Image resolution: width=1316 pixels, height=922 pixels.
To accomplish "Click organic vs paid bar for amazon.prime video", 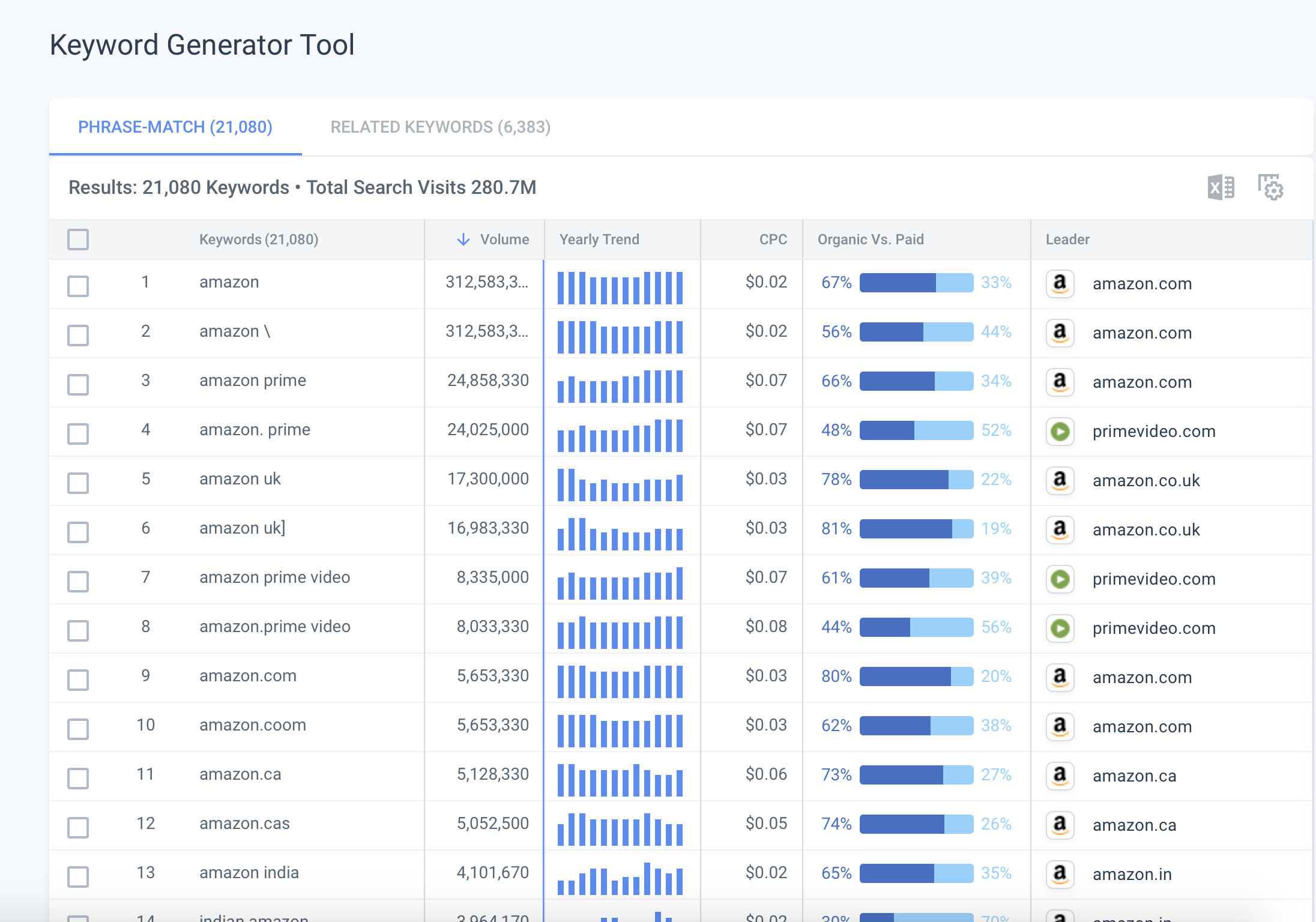I will pyautogui.click(x=916, y=627).
